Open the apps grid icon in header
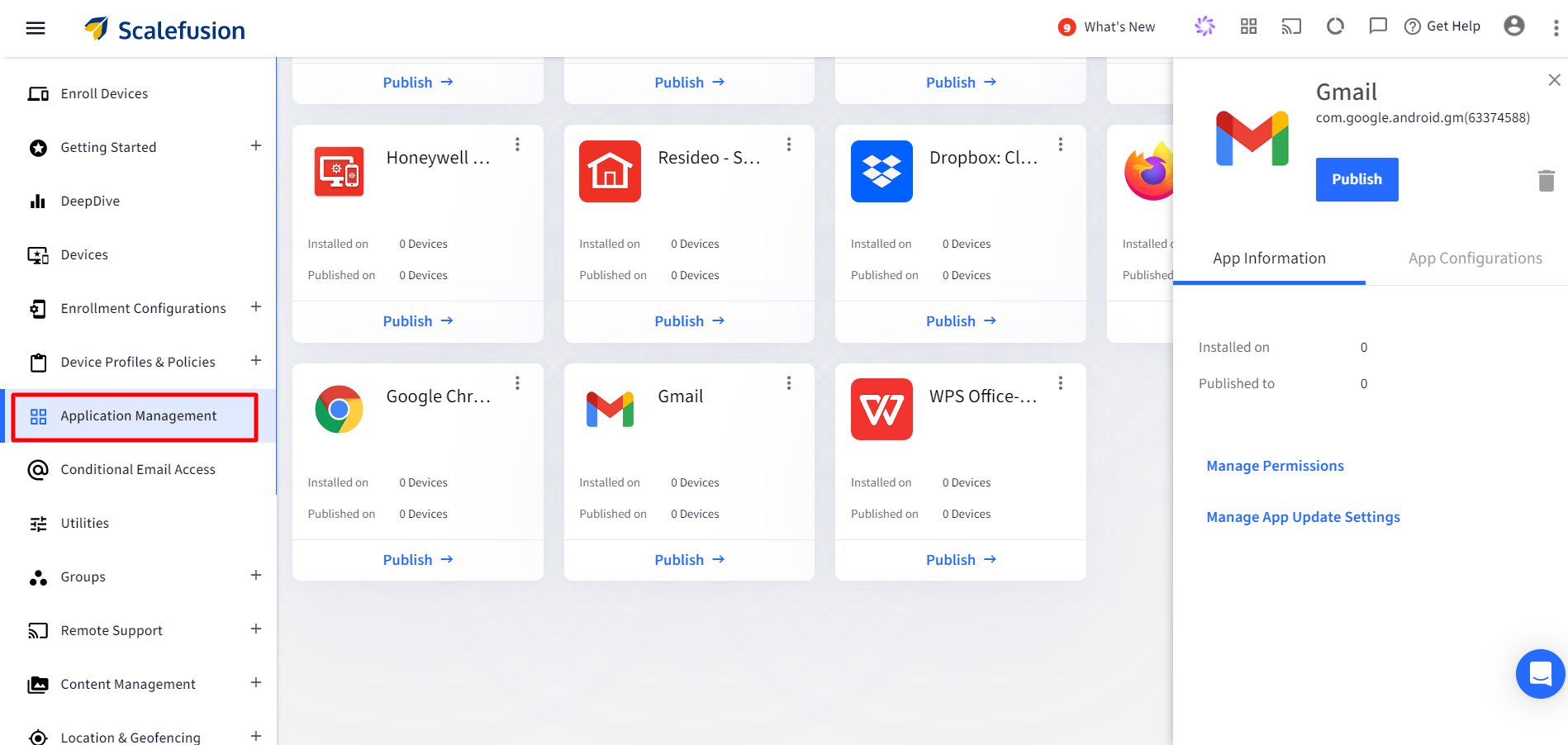This screenshot has width=1568, height=745. pos(1248,26)
